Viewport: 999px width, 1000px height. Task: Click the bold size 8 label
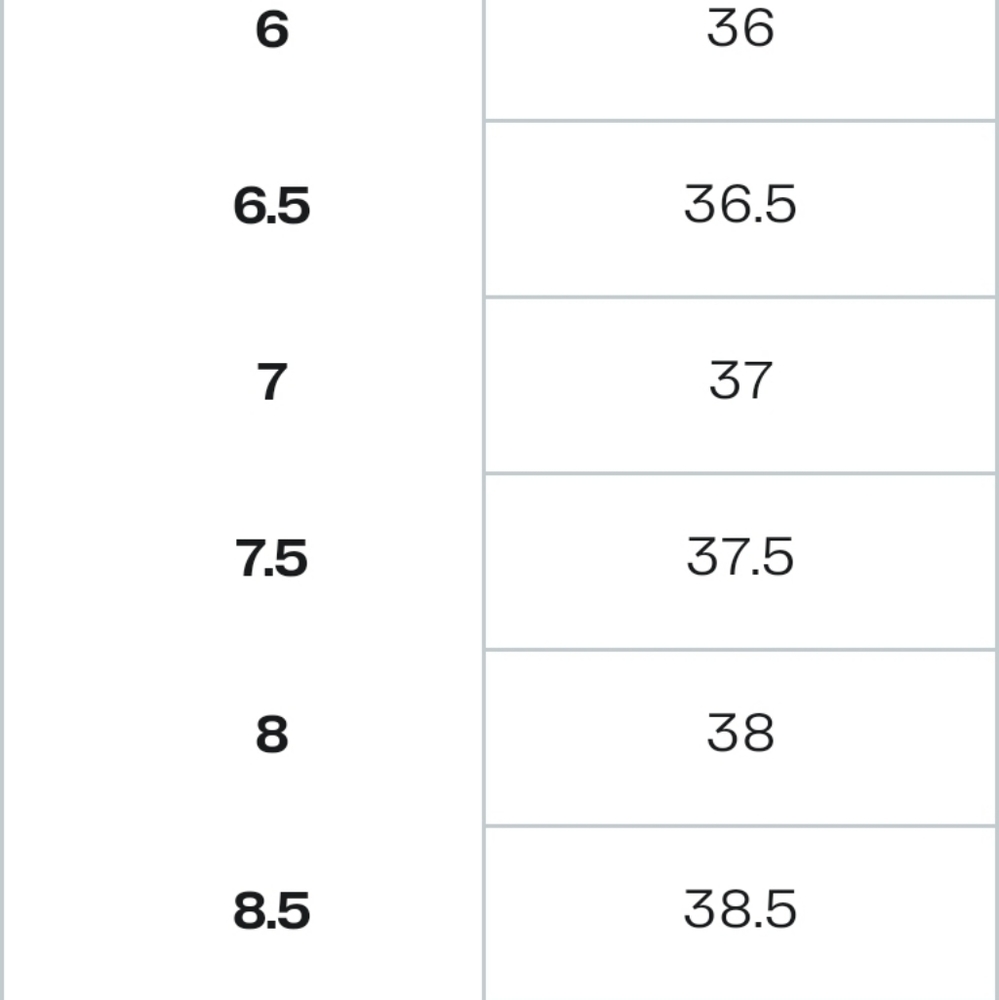point(272,735)
